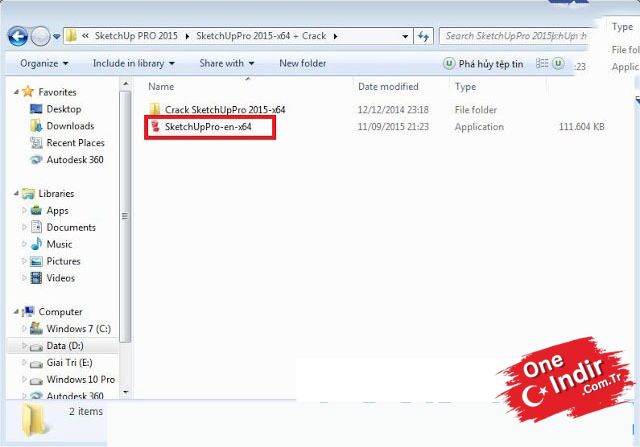The image size is (640, 447).
Task: Select Data (D:) drive
Action: [63, 346]
